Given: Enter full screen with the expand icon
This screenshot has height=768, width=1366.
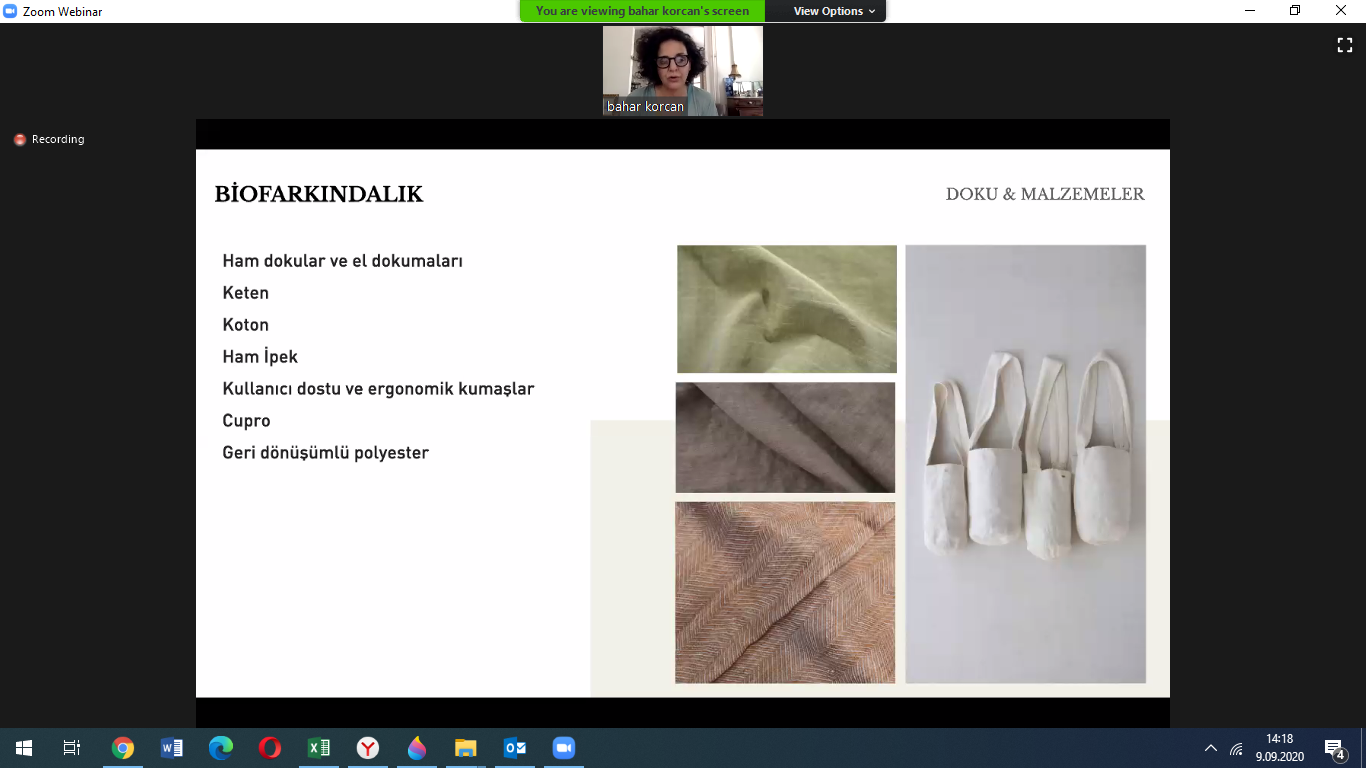Looking at the screenshot, I should [x=1345, y=45].
